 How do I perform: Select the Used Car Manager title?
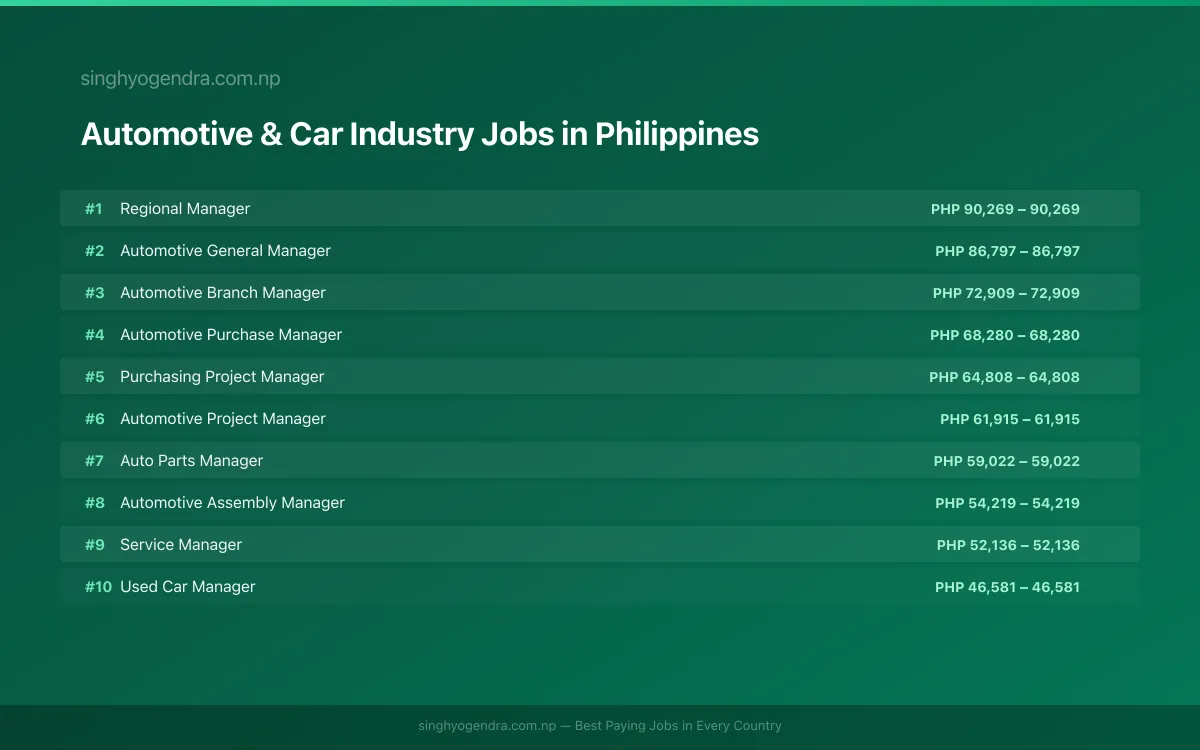188,587
